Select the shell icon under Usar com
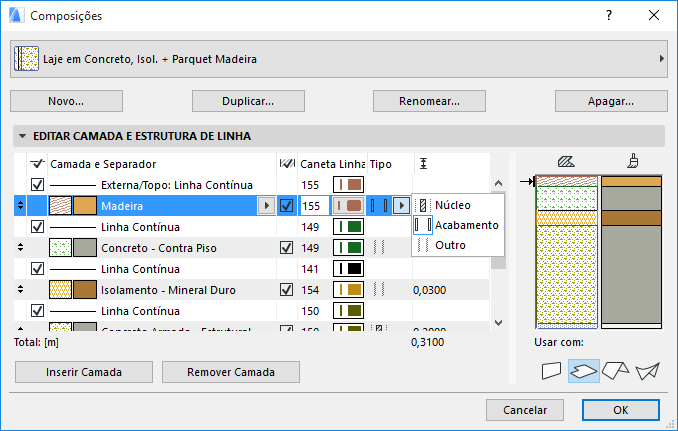The image size is (678, 431). pos(647,370)
